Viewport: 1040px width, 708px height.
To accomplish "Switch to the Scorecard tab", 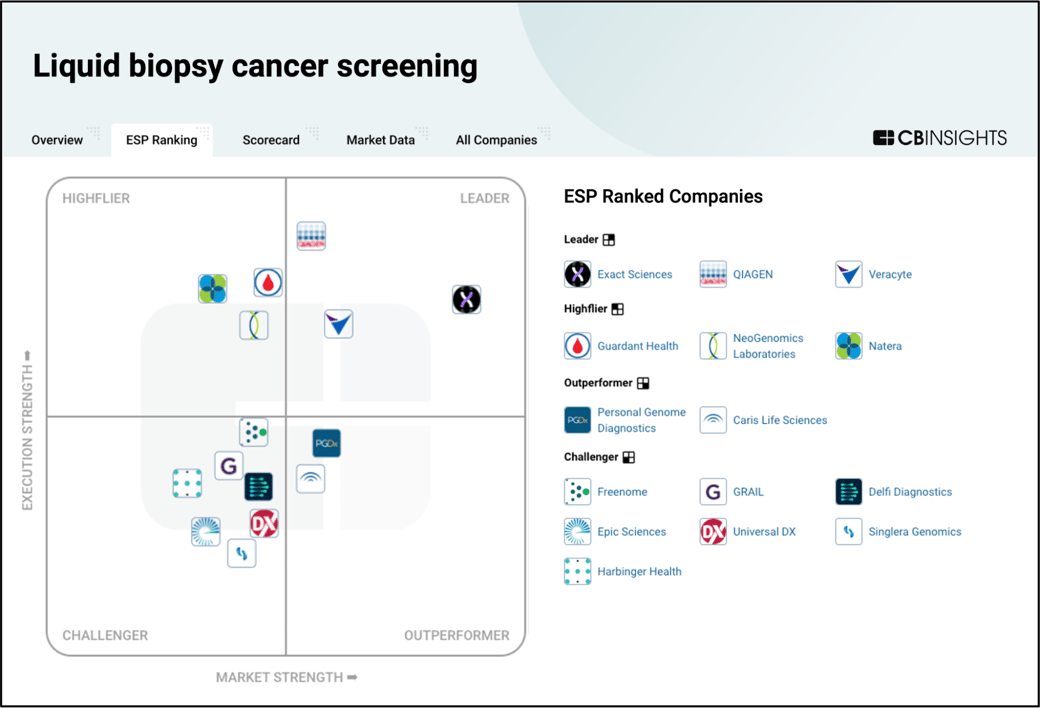I will (271, 140).
